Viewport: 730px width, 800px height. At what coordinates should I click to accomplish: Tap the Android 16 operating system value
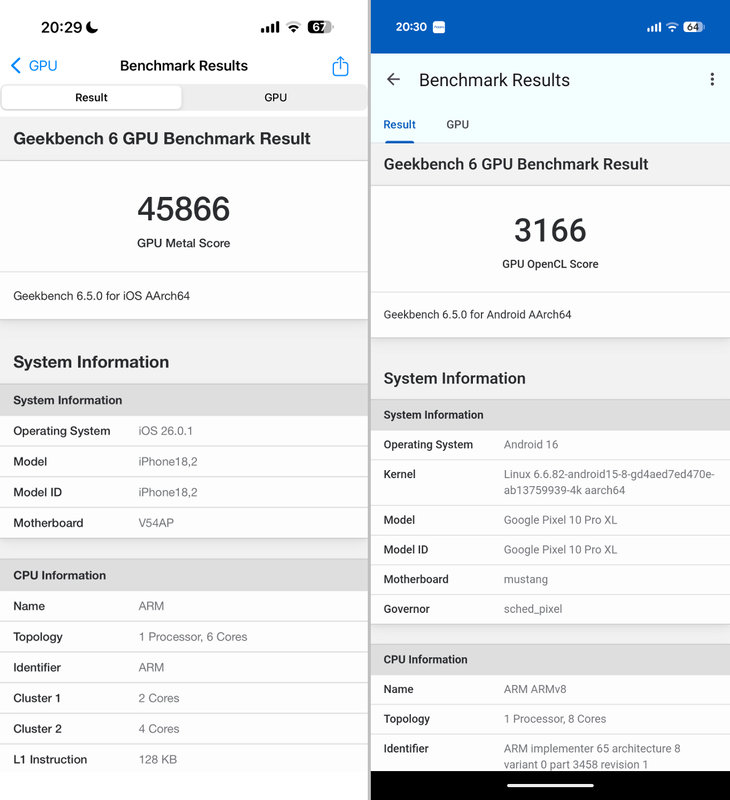click(x=531, y=444)
